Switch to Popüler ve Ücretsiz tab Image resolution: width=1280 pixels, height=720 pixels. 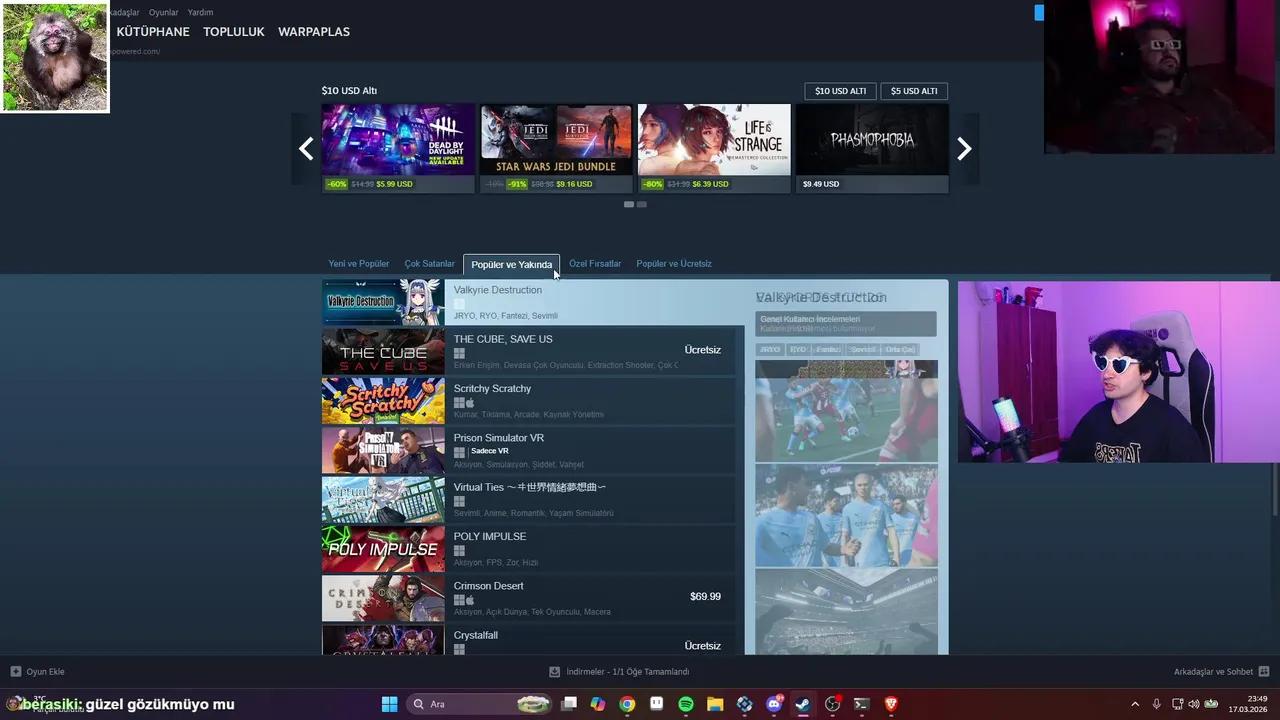coord(674,264)
